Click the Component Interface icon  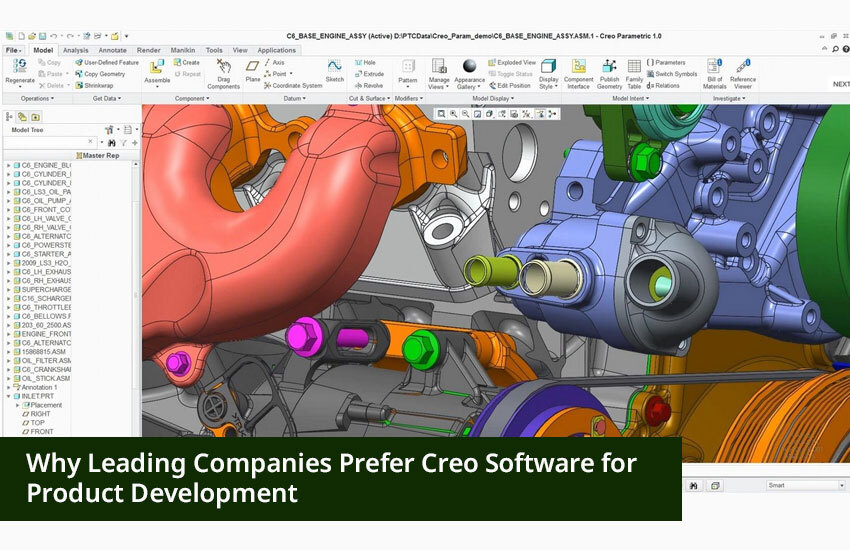coord(579,66)
